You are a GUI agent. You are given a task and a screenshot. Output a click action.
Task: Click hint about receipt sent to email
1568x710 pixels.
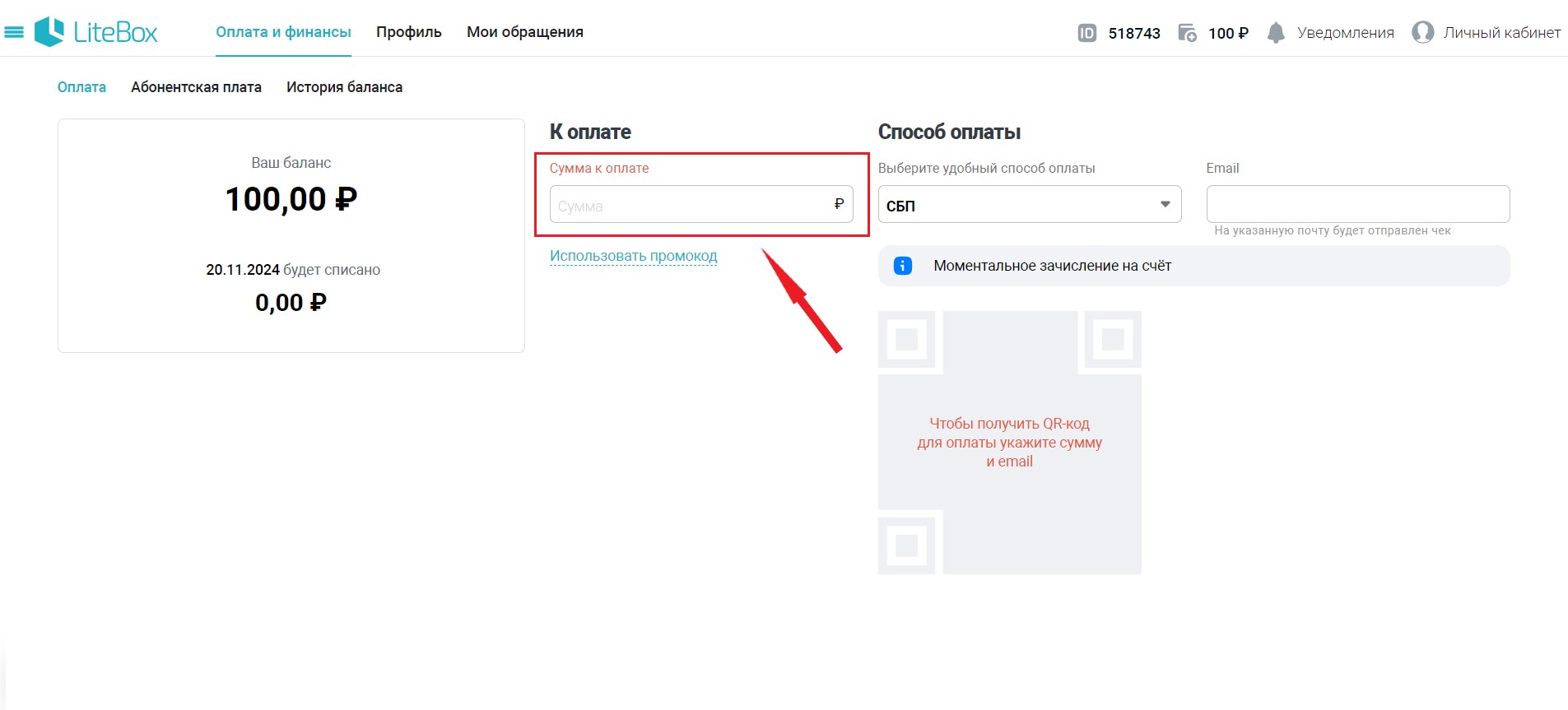pos(1333,230)
